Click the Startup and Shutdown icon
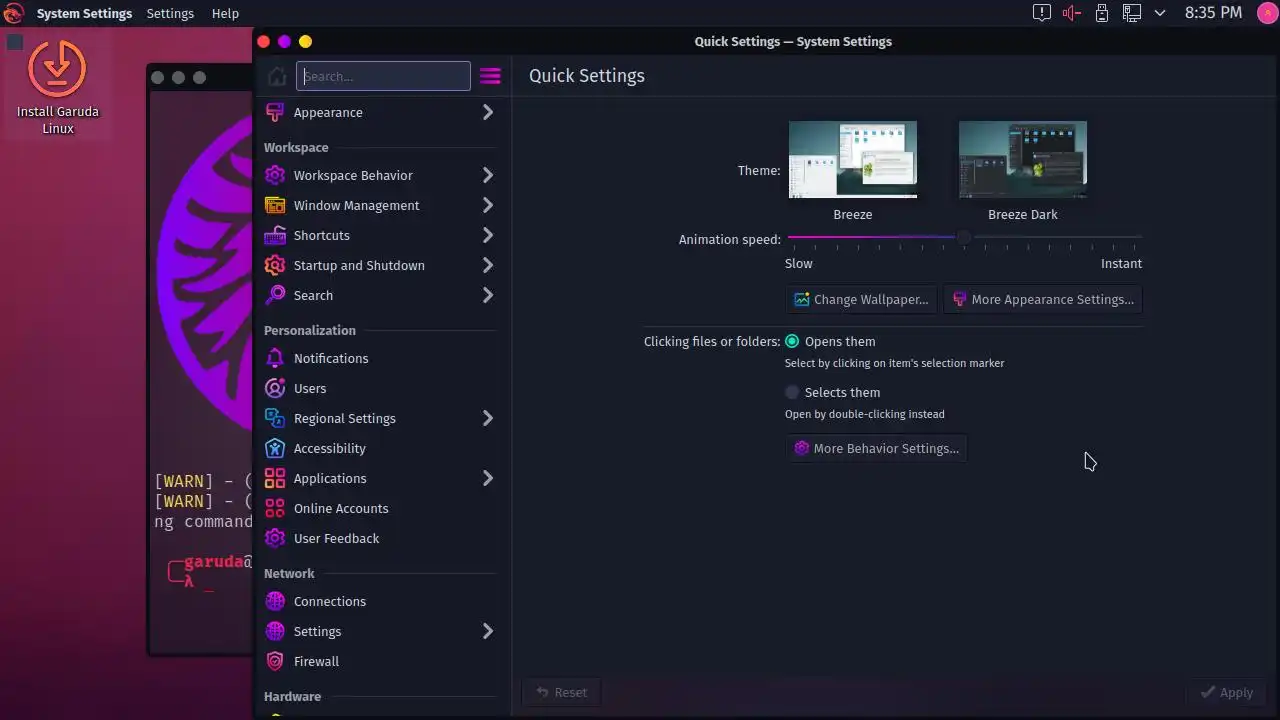The image size is (1280, 720). pyautogui.click(x=274, y=265)
